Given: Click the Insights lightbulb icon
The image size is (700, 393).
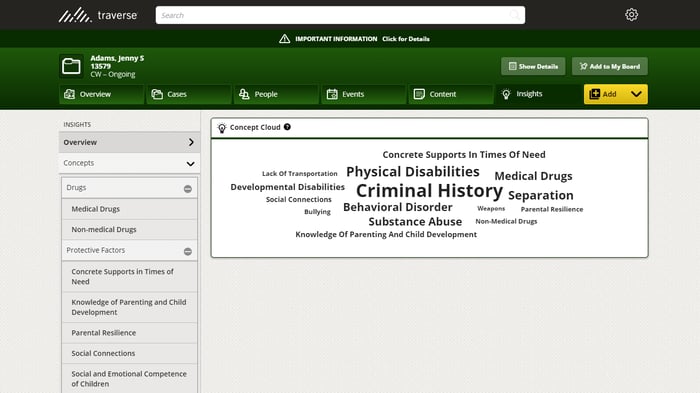Looking at the screenshot, I should pos(506,94).
